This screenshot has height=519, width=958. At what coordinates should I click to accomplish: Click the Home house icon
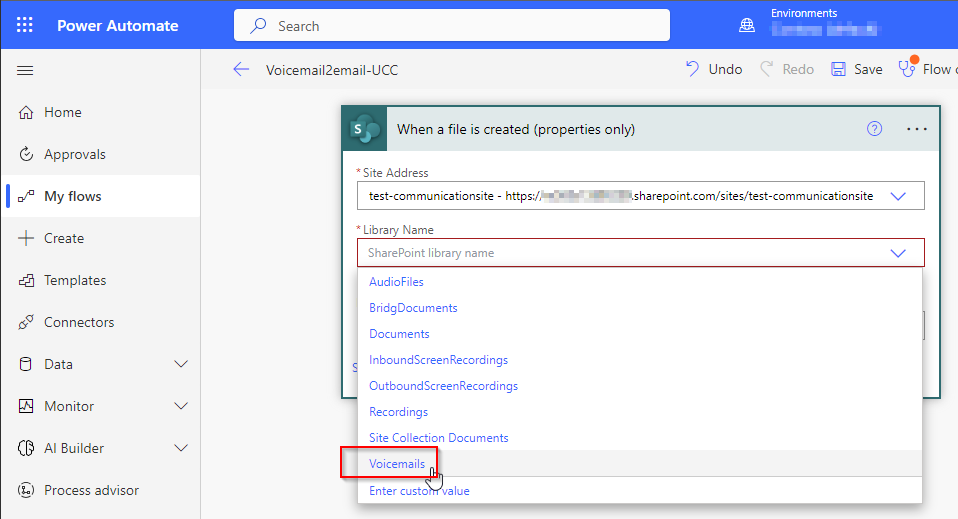pos(26,112)
